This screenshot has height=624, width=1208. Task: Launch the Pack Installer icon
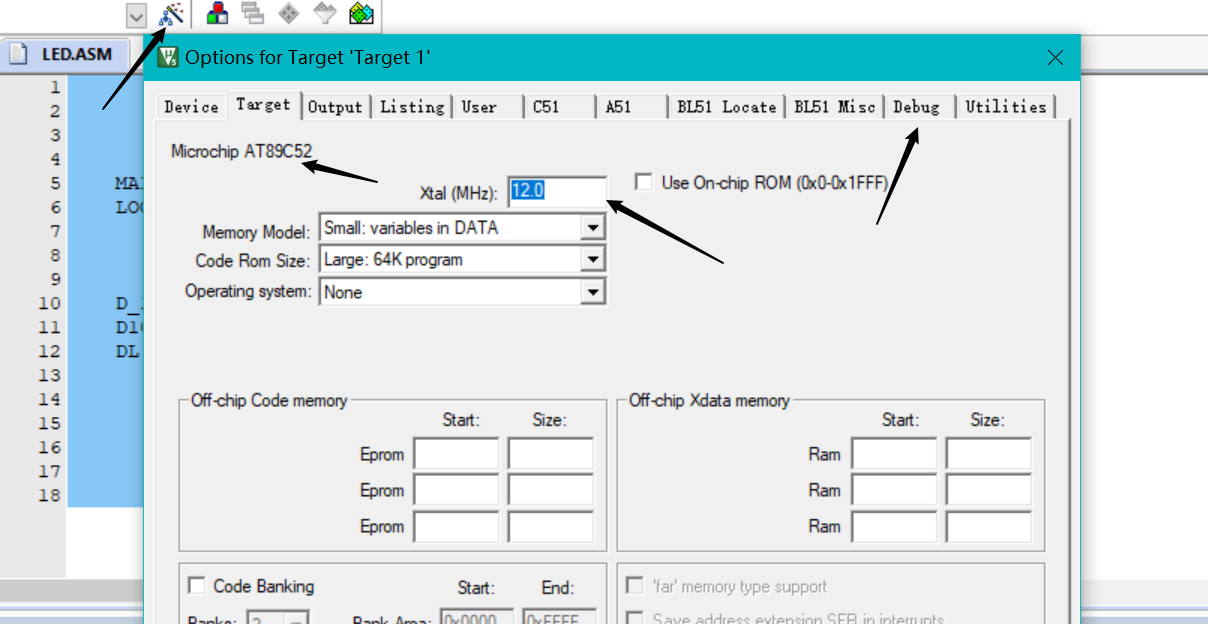361,14
